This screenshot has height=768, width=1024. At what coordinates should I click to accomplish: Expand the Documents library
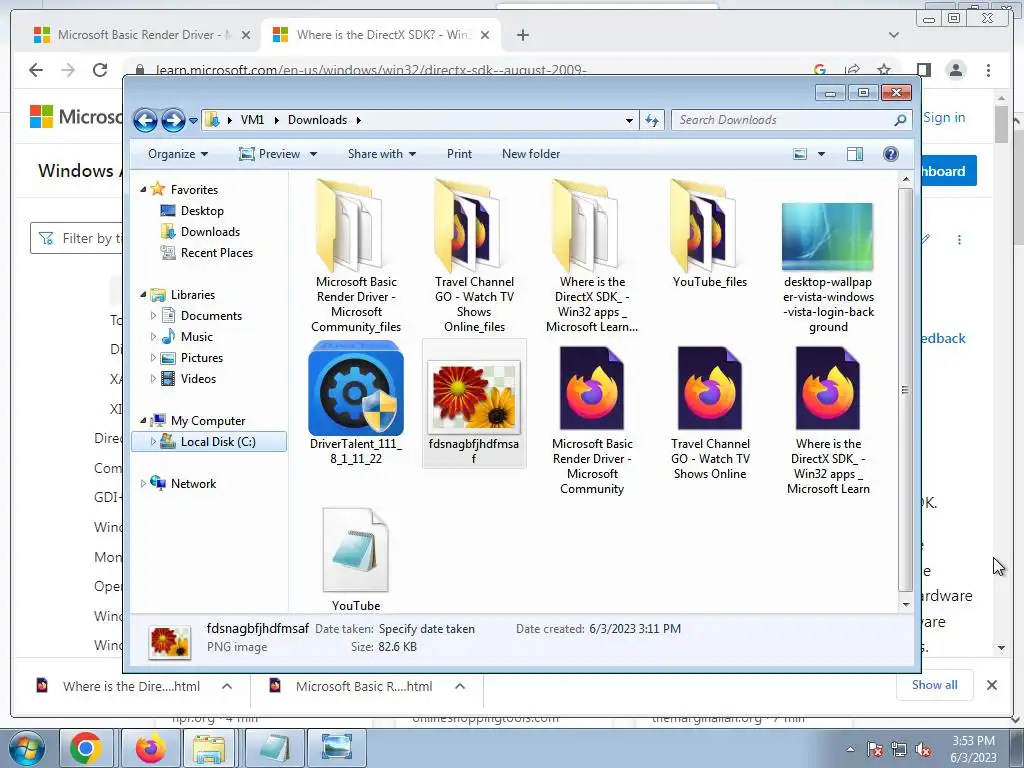click(x=153, y=316)
